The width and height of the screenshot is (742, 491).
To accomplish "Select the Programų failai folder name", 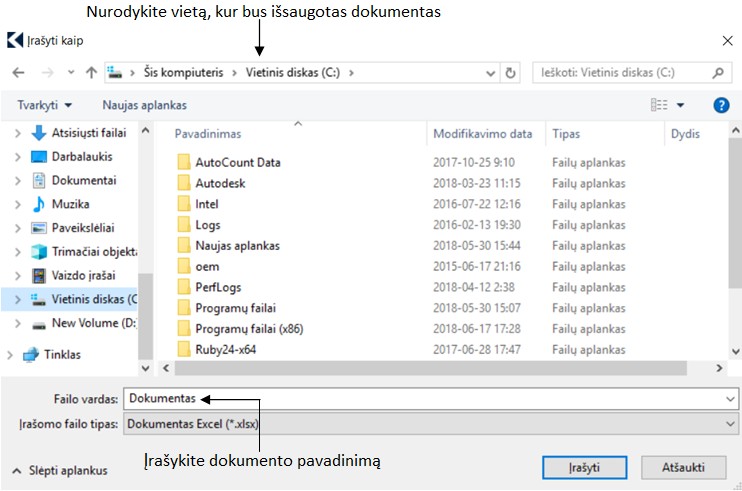I will tap(235, 308).
